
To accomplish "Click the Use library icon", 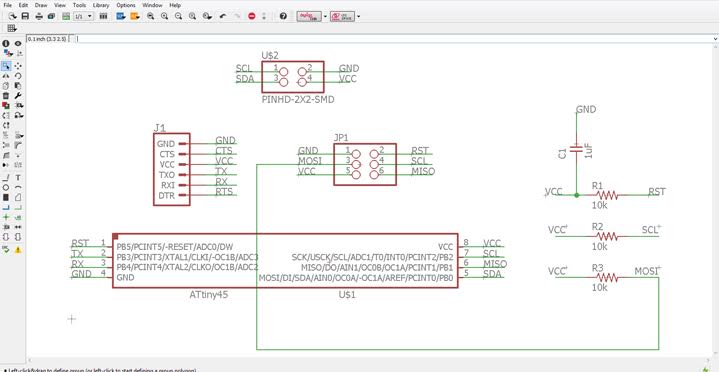I will [104, 16].
